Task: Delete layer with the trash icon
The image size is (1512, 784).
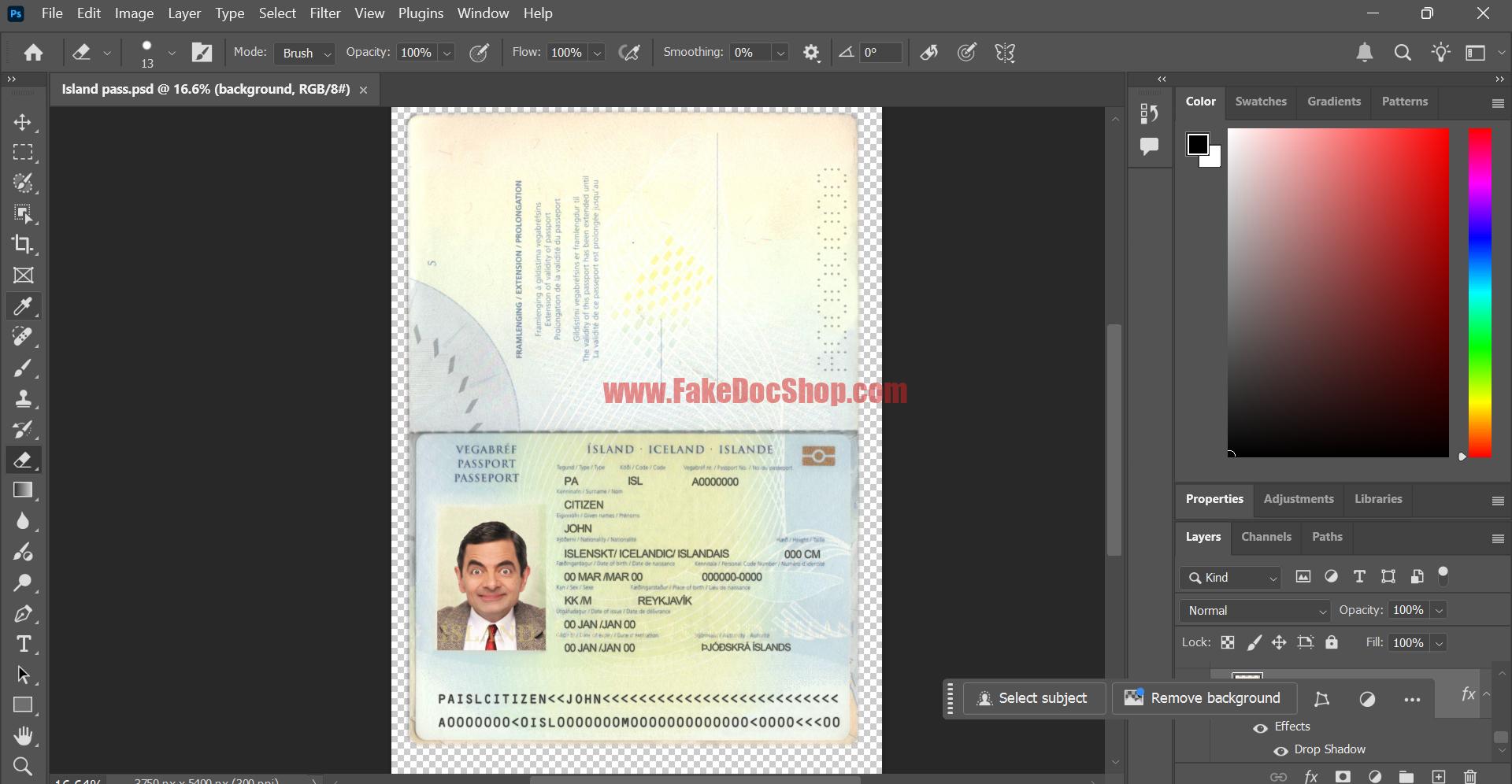Action: 1469,776
